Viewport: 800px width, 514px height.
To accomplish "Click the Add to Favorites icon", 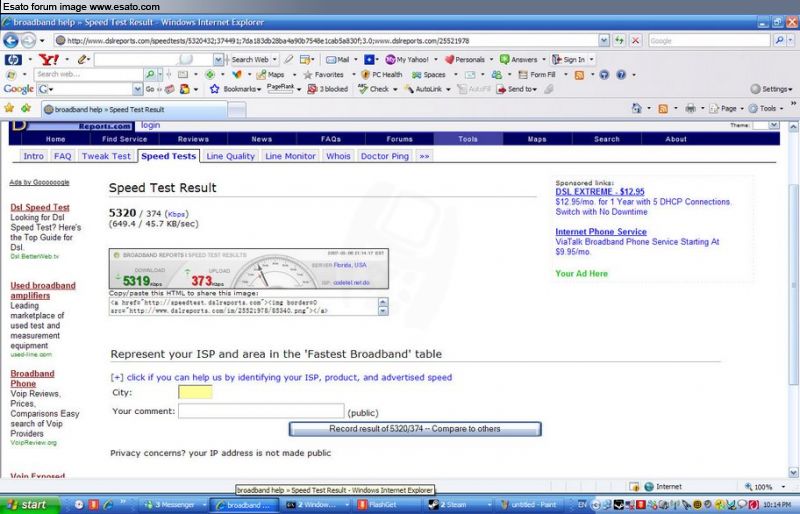I will click(26, 108).
